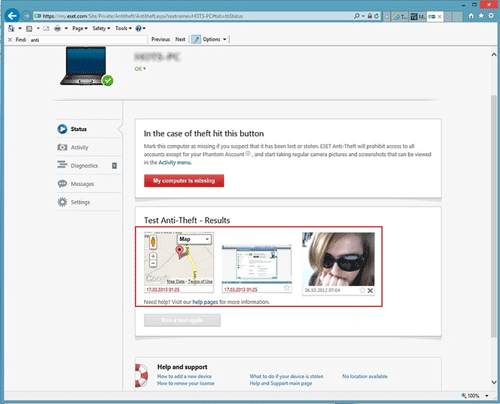Screen dimensions: 500x404
Task: Zoom in on the map with plus
Action: pyautogui.click(x=153, y=256)
